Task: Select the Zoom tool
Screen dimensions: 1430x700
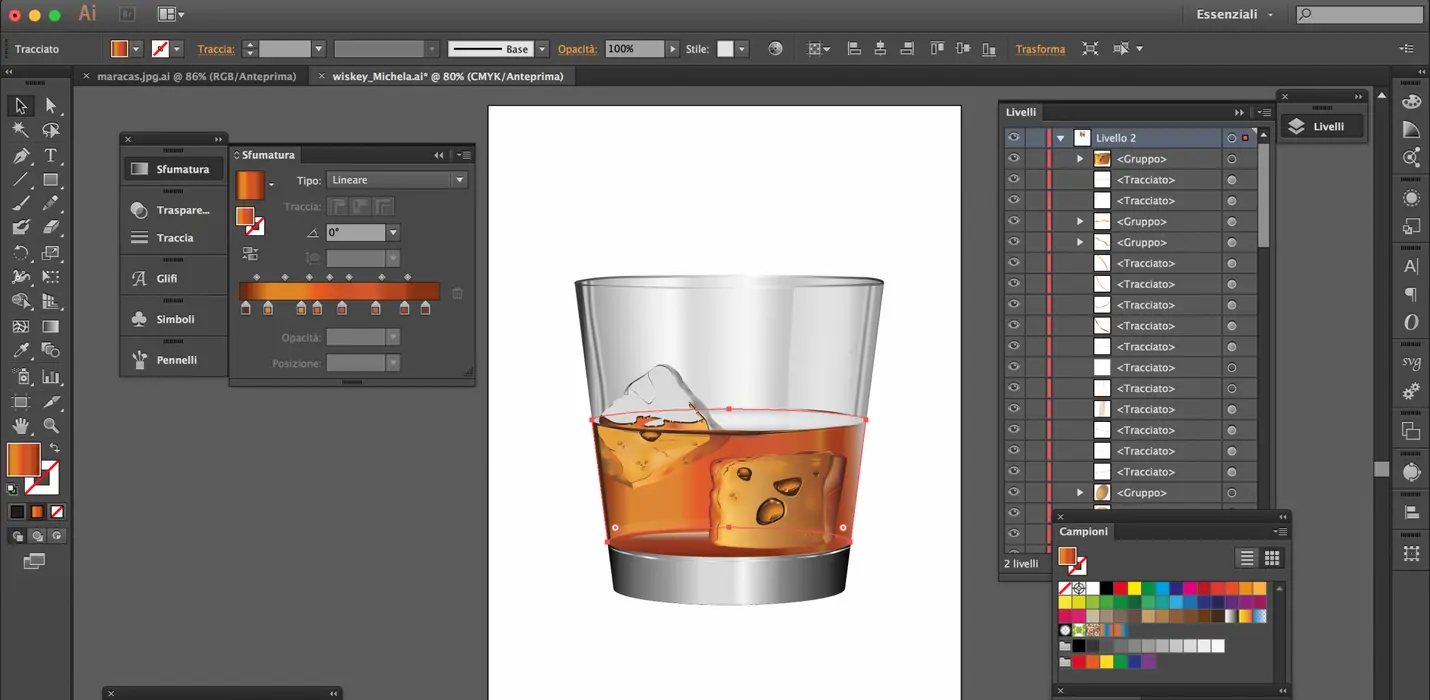Action: [x=51, y=426]
